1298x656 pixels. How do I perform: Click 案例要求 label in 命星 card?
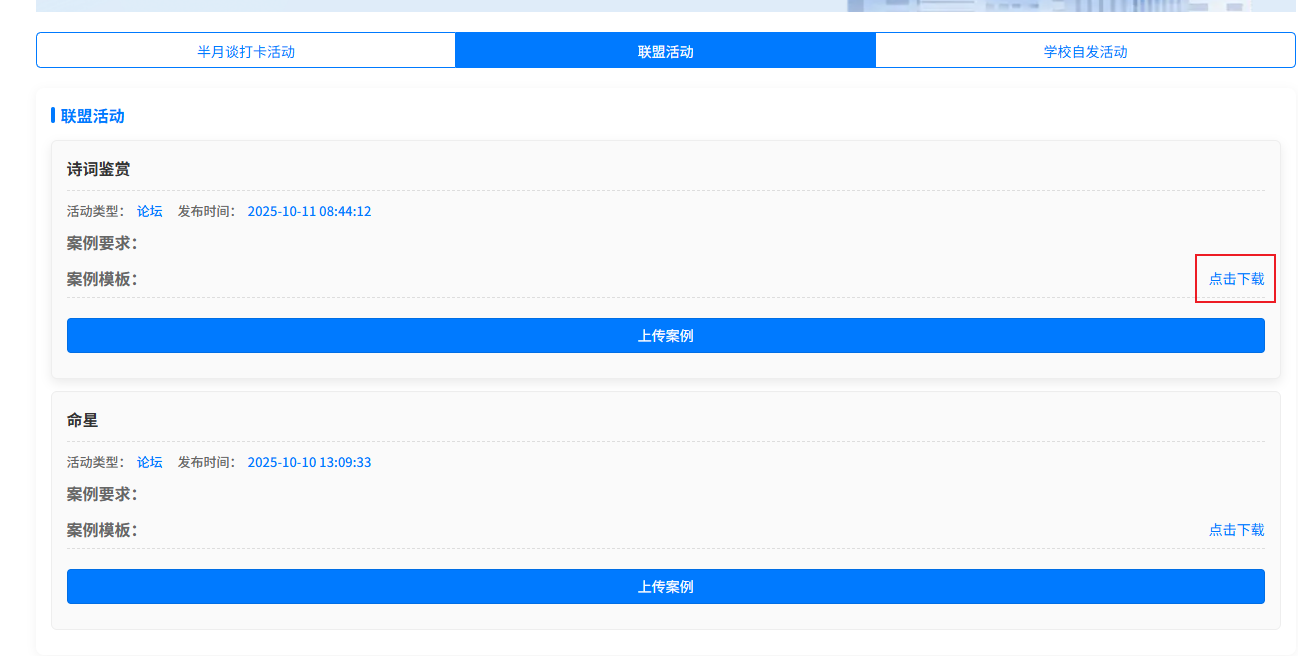[x=101, y=494]
